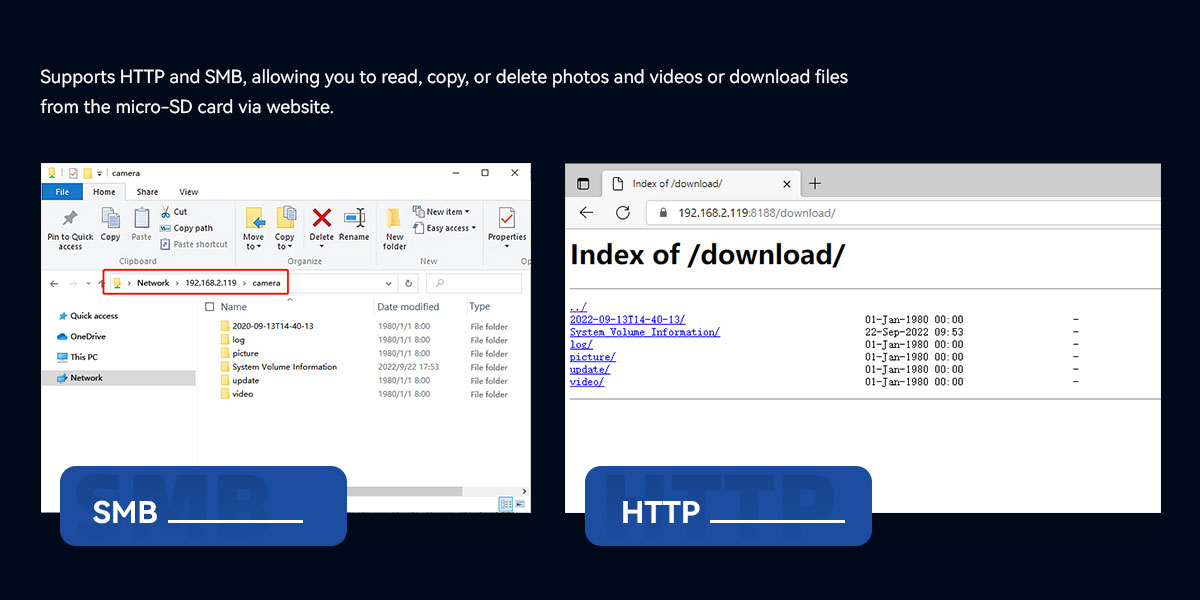Image resolution: width=1200 pixels, height=600 pixels.
Task: Open the New item dropdown
Action: point(443,212)
